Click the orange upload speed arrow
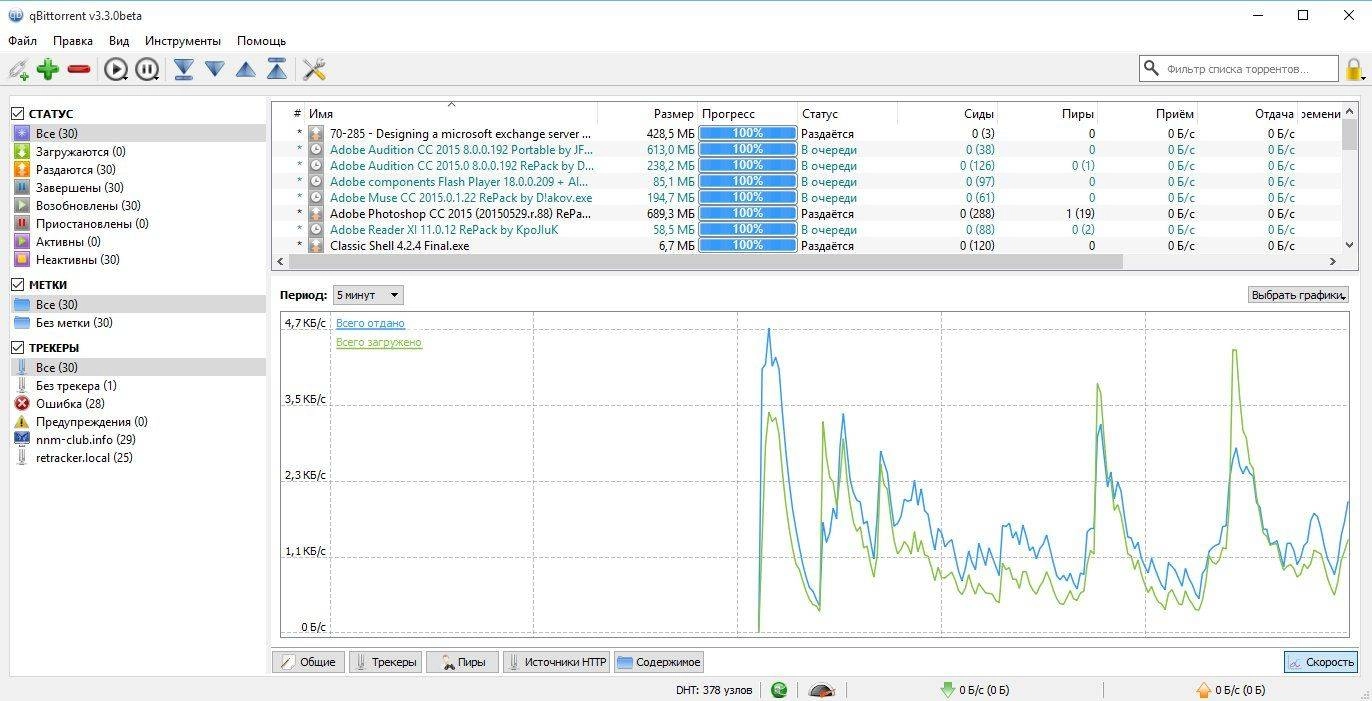This screenshot has height=701, width=1372. click(x=1204, y=690)
